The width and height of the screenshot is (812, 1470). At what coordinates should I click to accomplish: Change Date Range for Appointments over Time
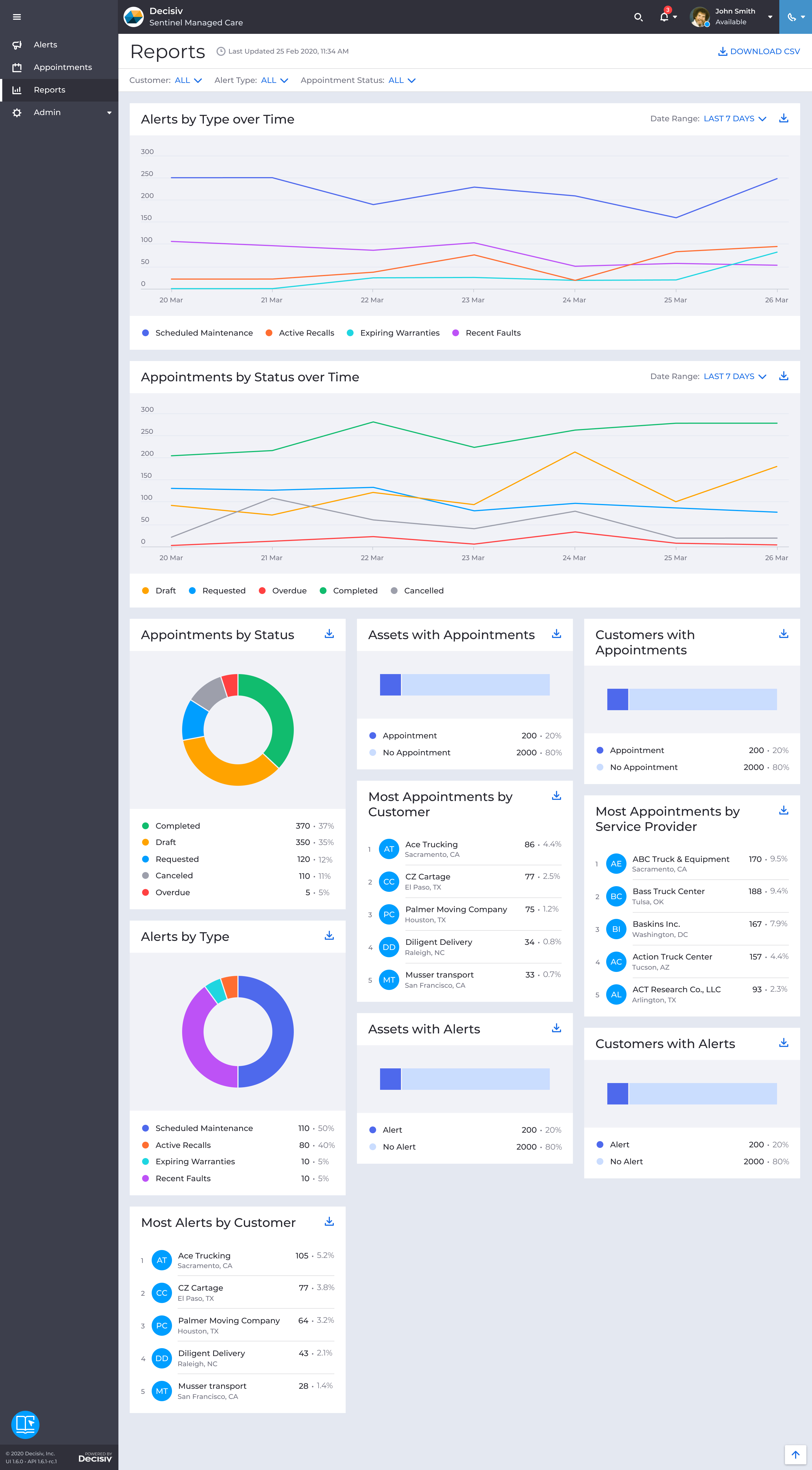point(734,377)
